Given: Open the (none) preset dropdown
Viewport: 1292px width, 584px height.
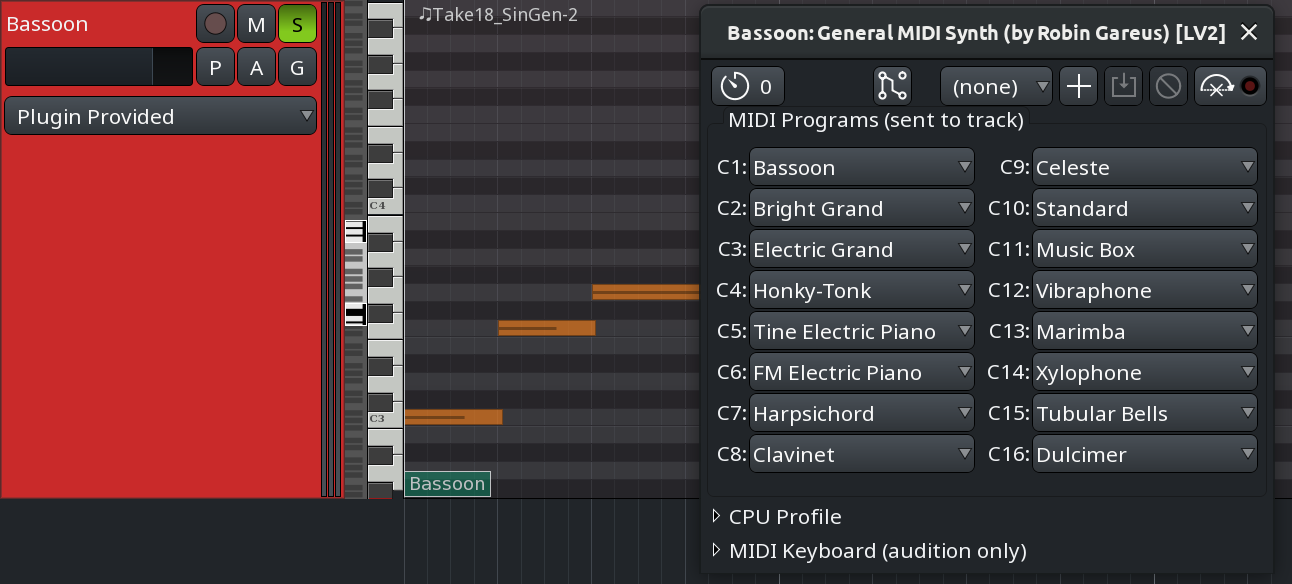Looking at the screenshot, I should (996, 87).
